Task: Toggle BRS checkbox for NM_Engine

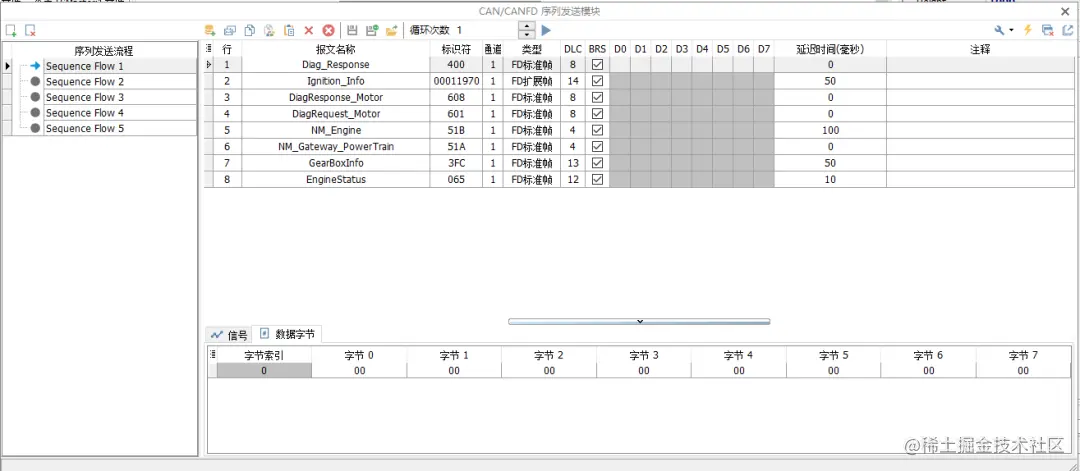Action: pyautogui.click(x=597, y=130)
